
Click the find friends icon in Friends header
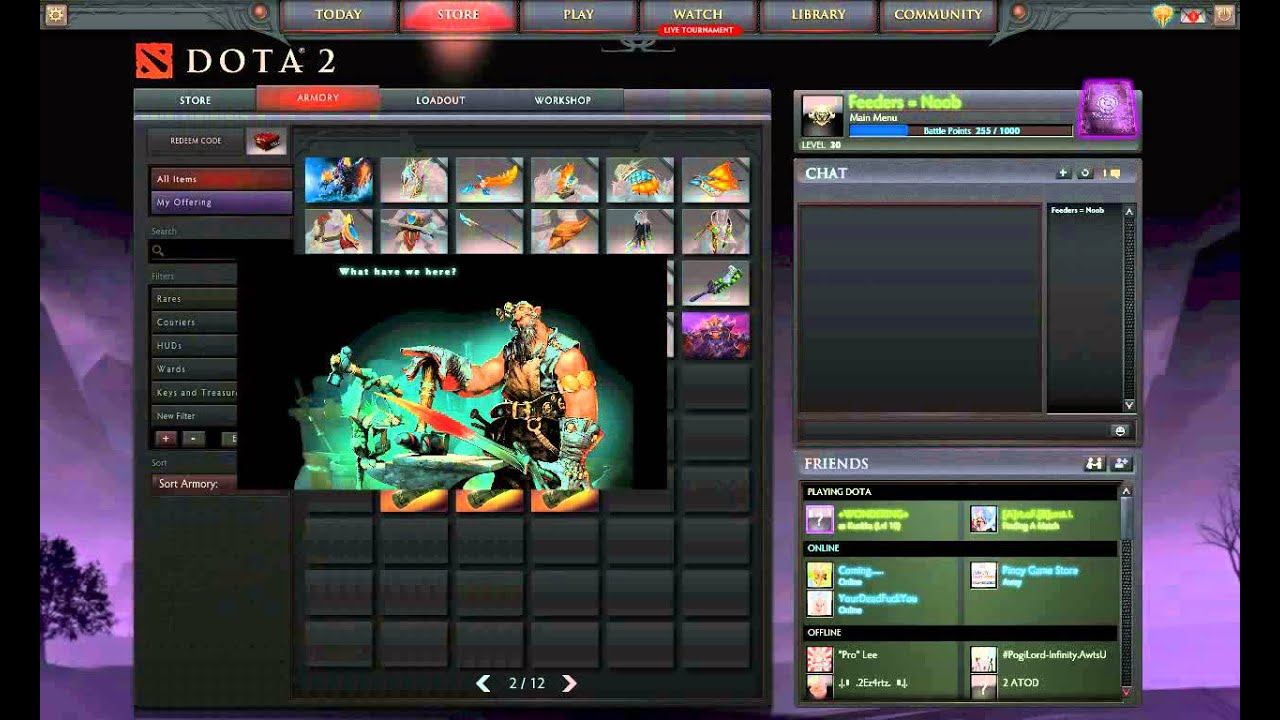pos(1094,463)
